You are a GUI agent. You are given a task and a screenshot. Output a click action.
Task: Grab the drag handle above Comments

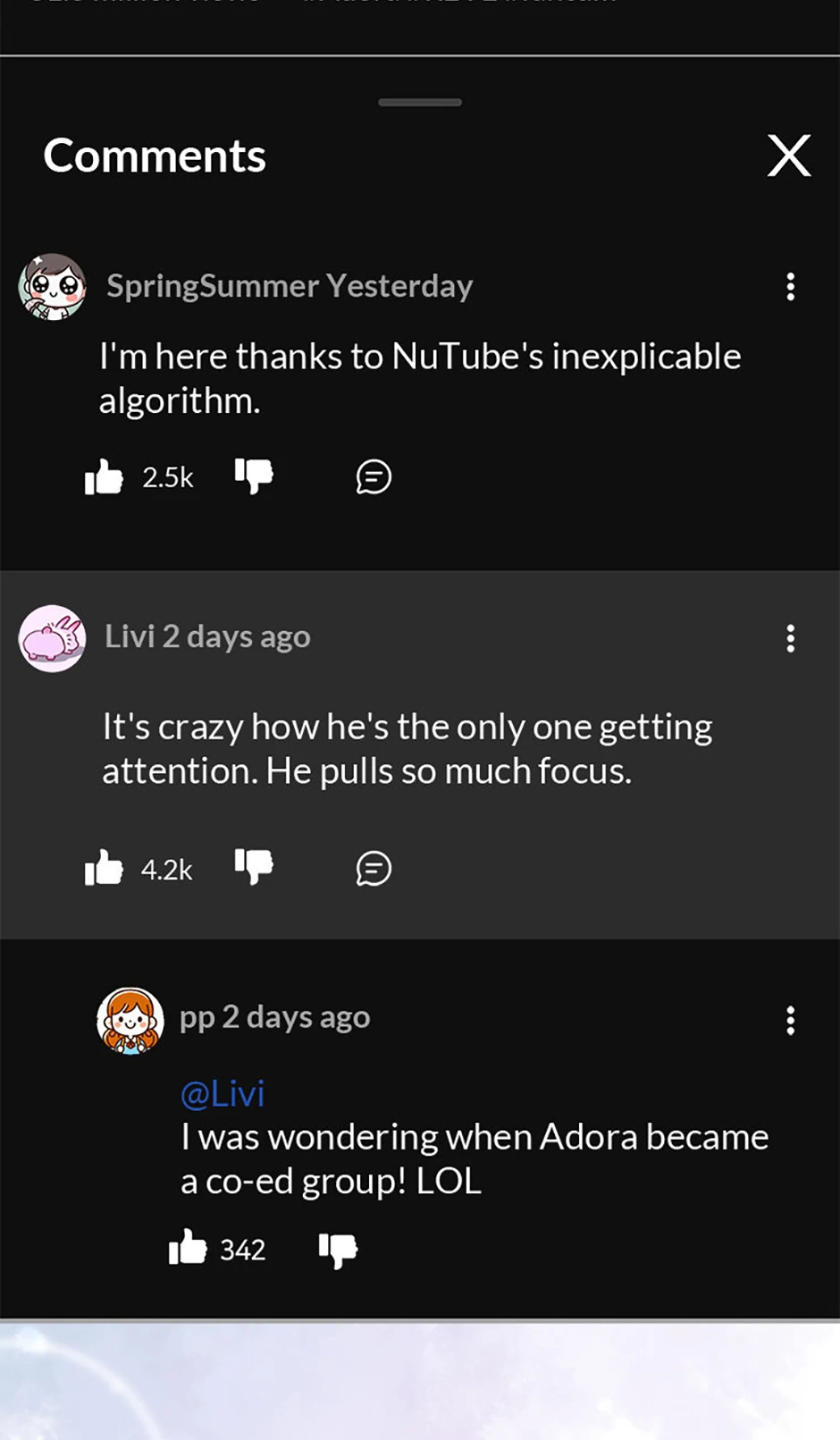[x=420, y=103]
